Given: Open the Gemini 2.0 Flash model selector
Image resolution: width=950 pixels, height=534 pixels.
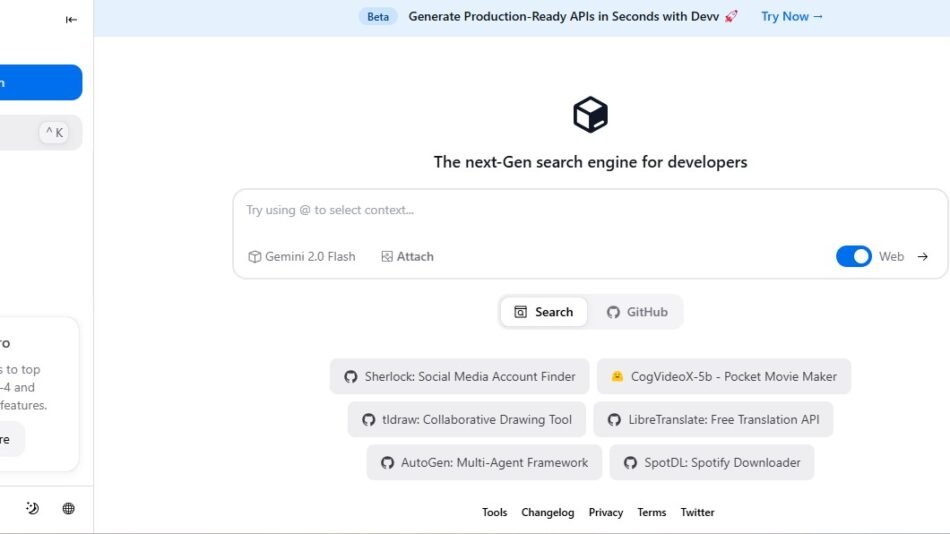Looking at the screenshot, I should [x=302, y=257].
